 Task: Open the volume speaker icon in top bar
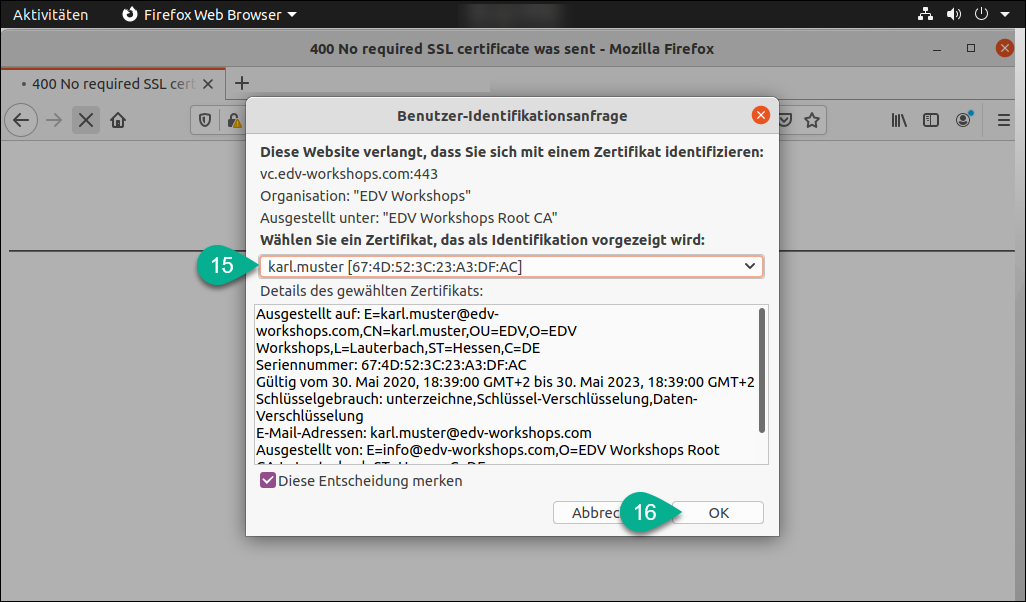coord(953,14)
